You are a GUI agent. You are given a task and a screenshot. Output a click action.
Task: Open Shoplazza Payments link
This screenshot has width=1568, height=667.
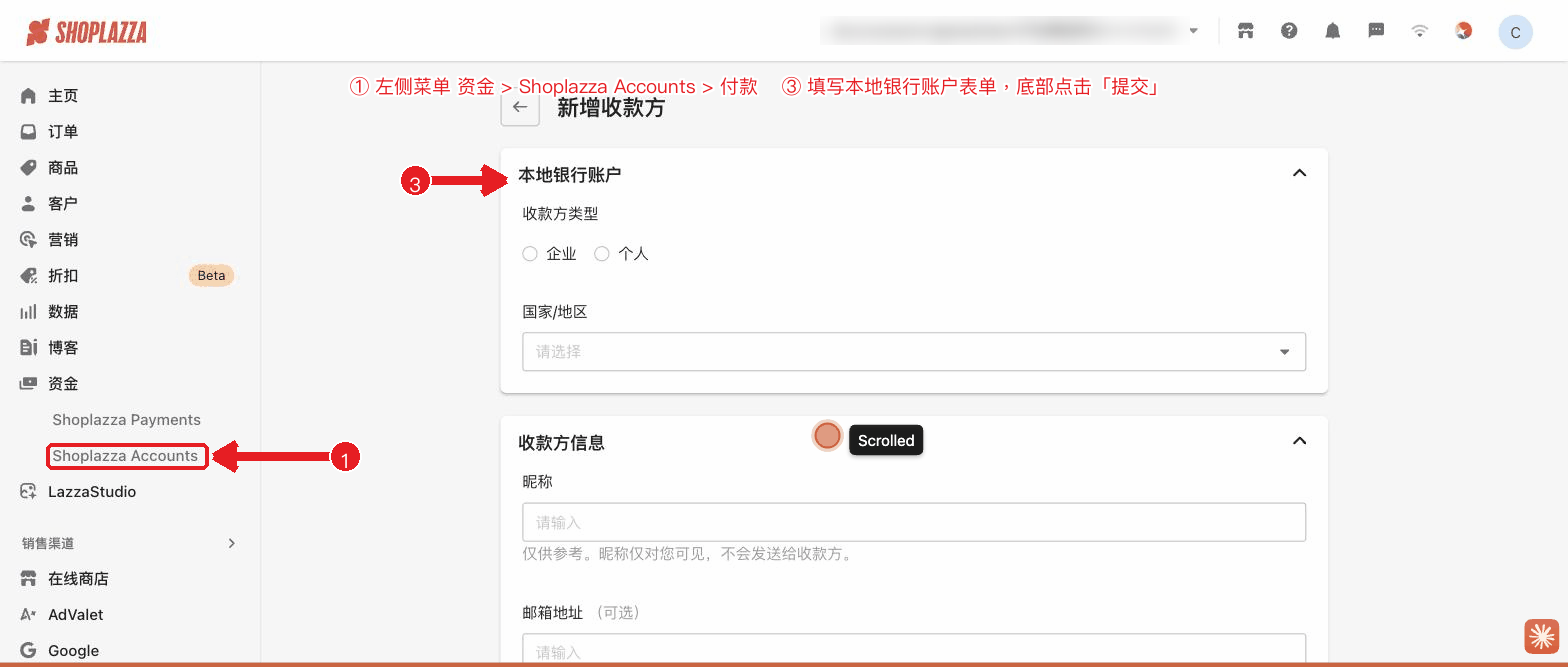(127, 420)
